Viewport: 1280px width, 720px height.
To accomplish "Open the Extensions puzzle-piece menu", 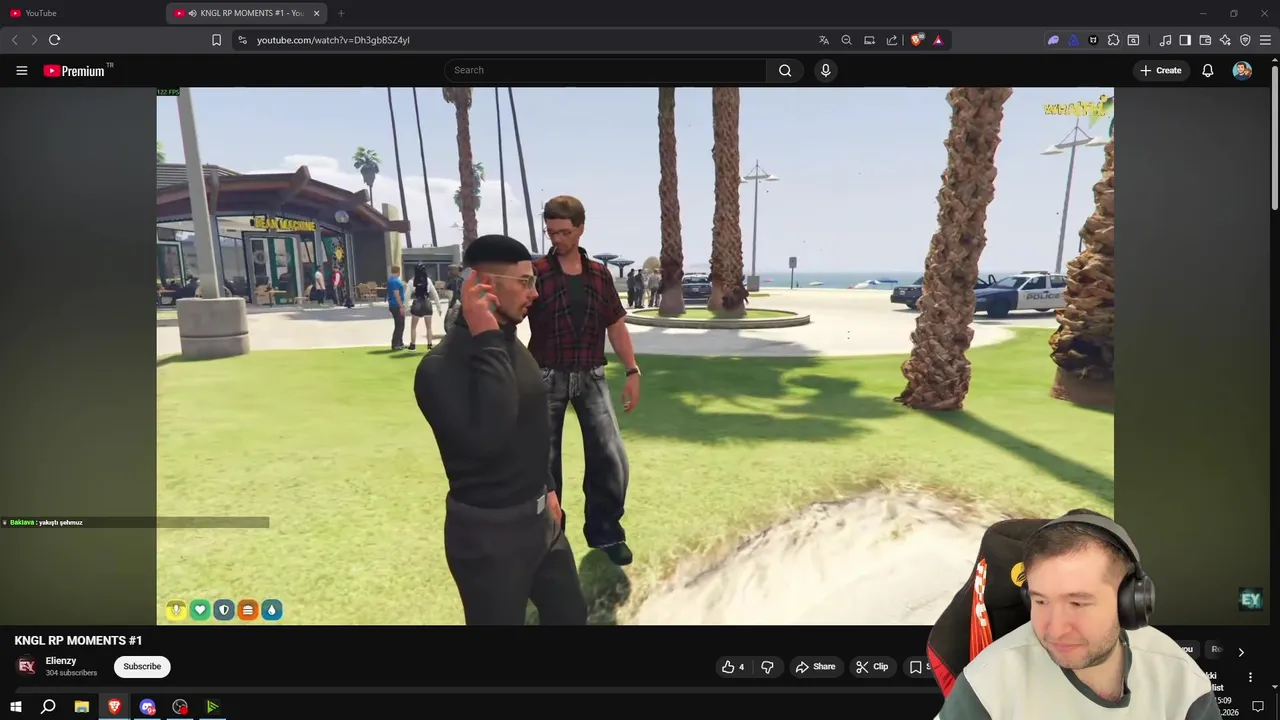I will coord(1113,40).
